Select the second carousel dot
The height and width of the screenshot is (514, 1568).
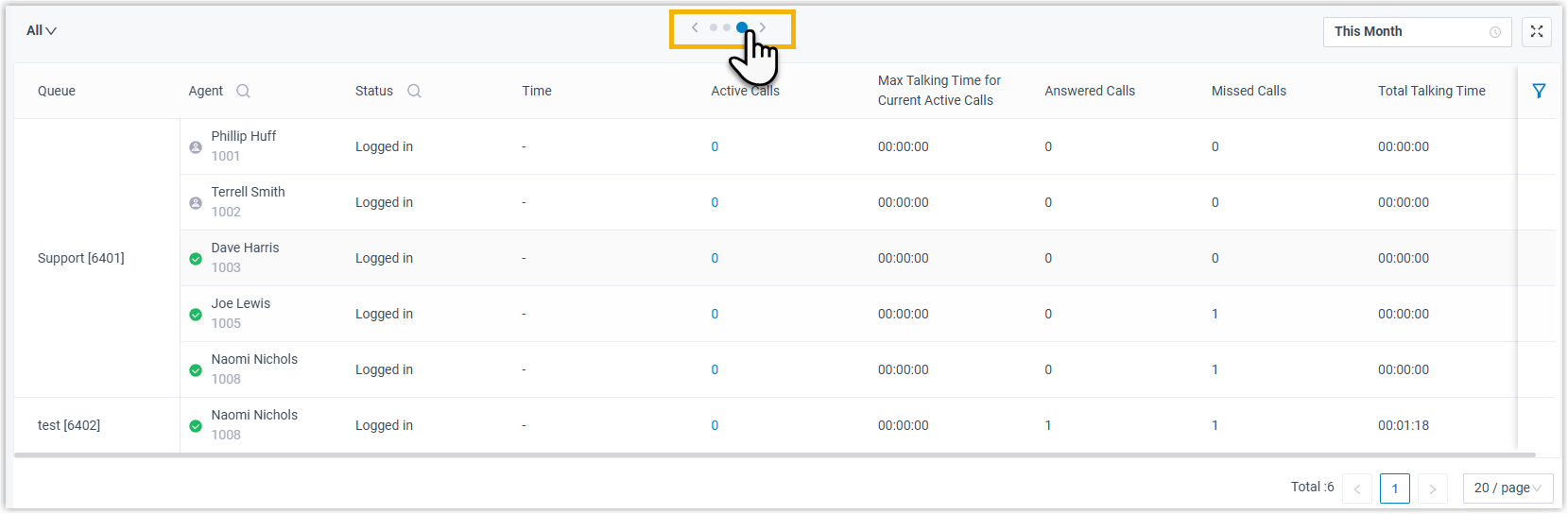point(727,27)
